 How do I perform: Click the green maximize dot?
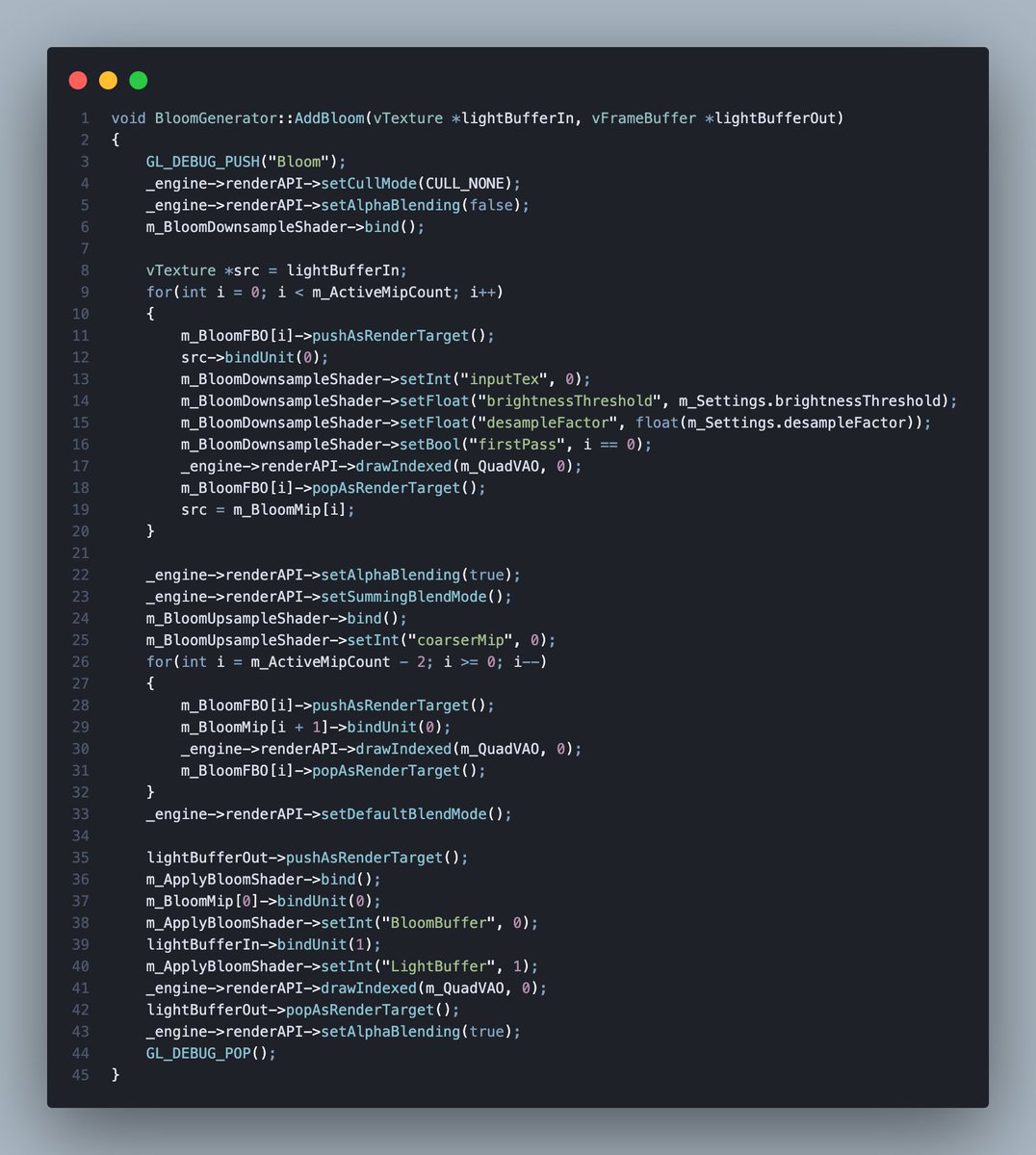pos(139,81)
